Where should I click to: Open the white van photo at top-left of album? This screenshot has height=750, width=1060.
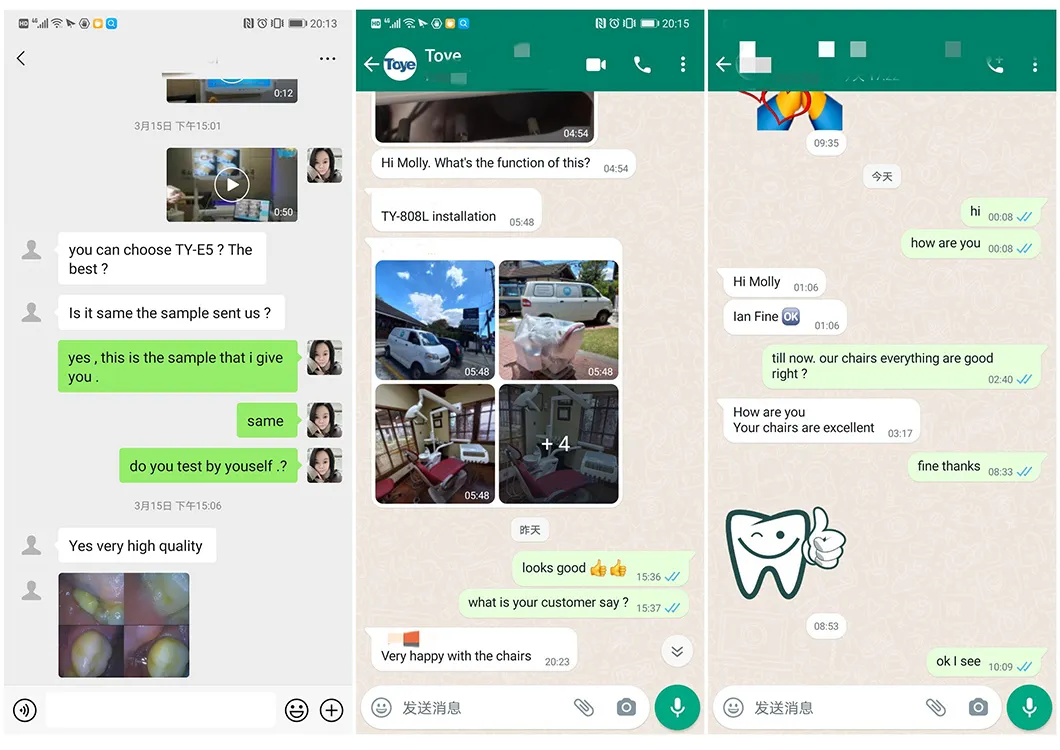coord(435,320)
